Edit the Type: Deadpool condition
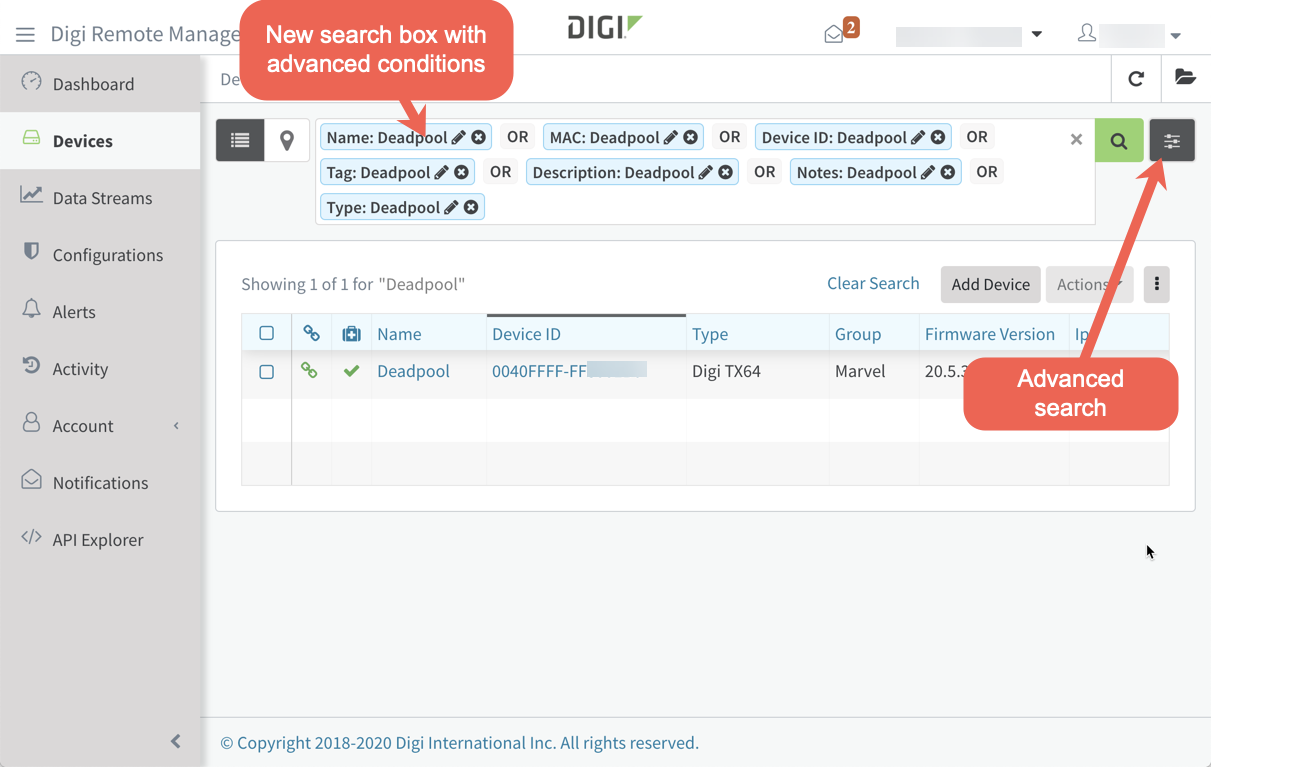The image size is (1311, 767). (451, 207)
